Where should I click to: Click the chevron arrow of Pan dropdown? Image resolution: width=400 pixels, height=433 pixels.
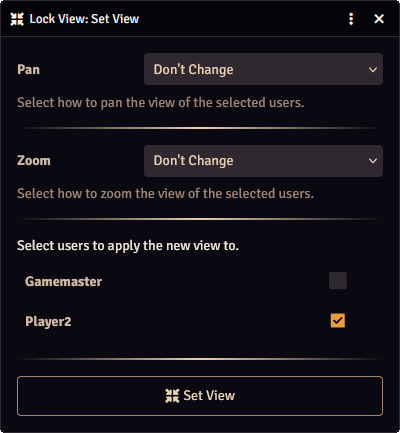click(x=373, y=70)
